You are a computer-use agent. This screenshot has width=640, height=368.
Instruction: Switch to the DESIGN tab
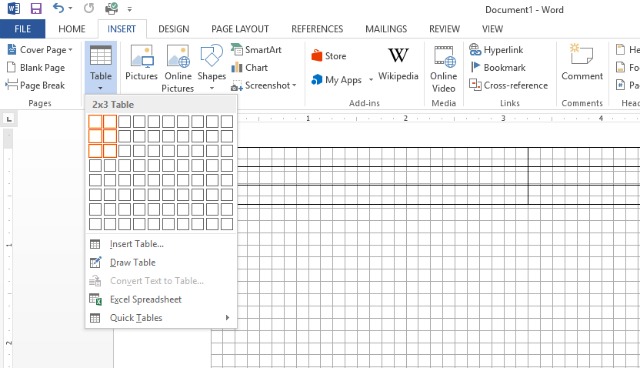[x=174, y=29]
